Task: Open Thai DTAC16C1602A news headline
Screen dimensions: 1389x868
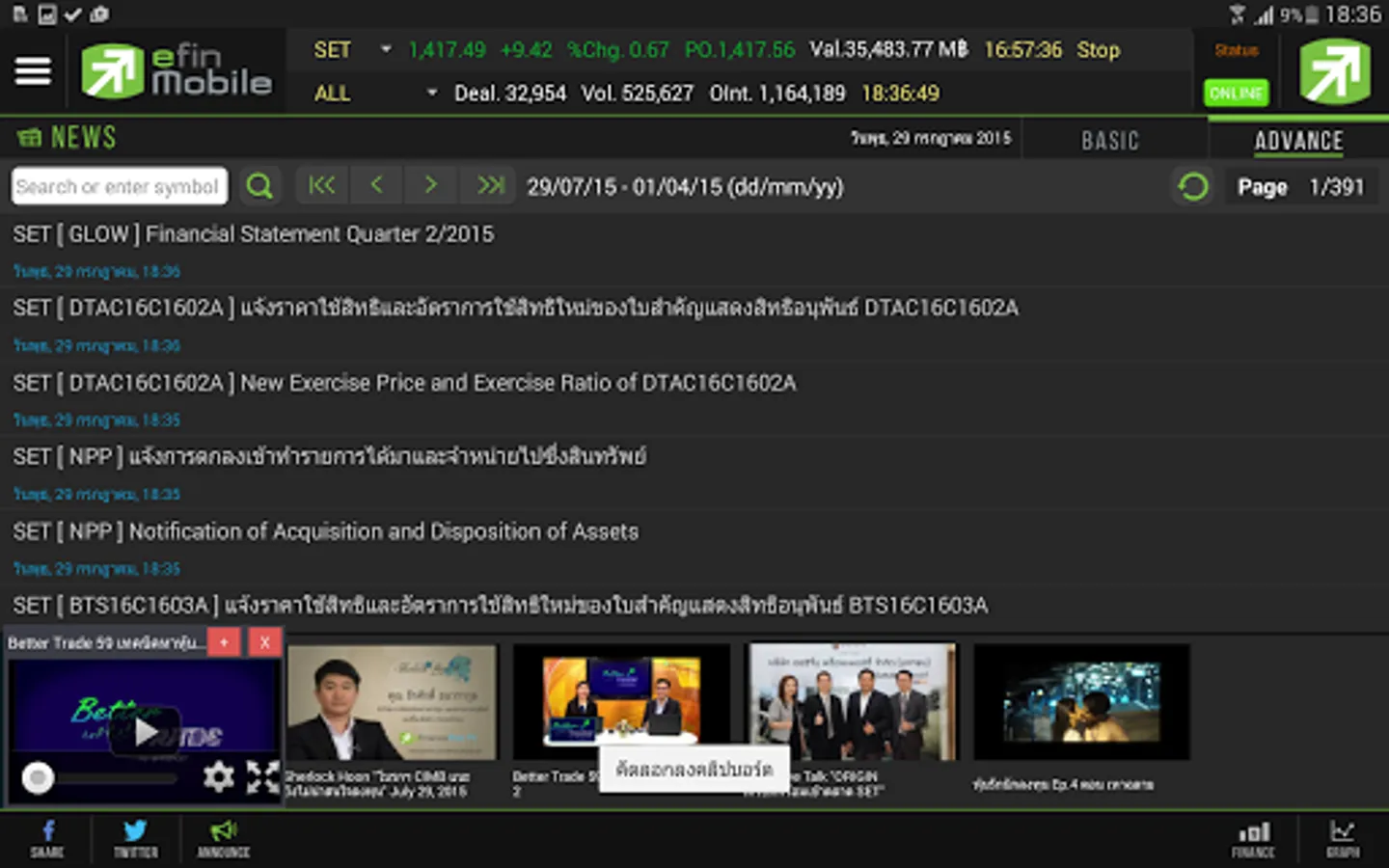Action: pos(694,323)
